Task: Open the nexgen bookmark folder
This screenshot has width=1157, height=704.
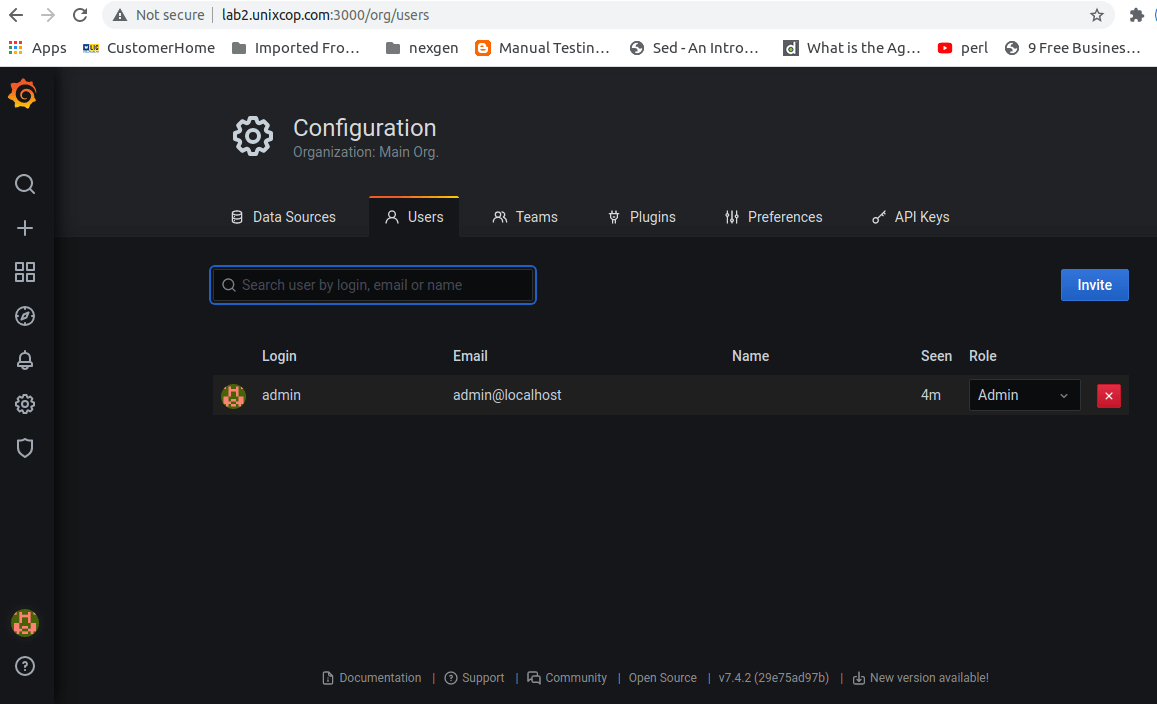Action: (421, 48)
